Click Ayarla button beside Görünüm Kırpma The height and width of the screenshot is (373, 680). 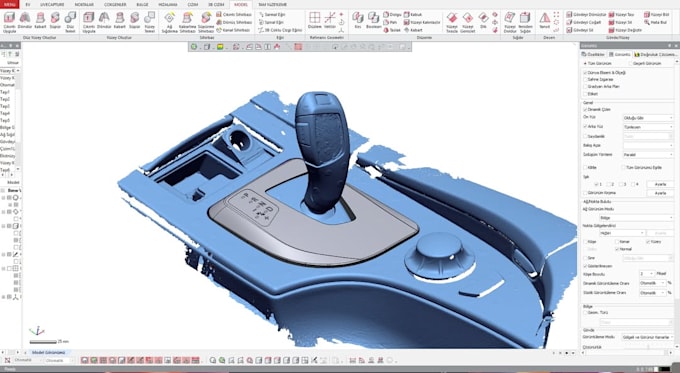click(x=660, y=193)
